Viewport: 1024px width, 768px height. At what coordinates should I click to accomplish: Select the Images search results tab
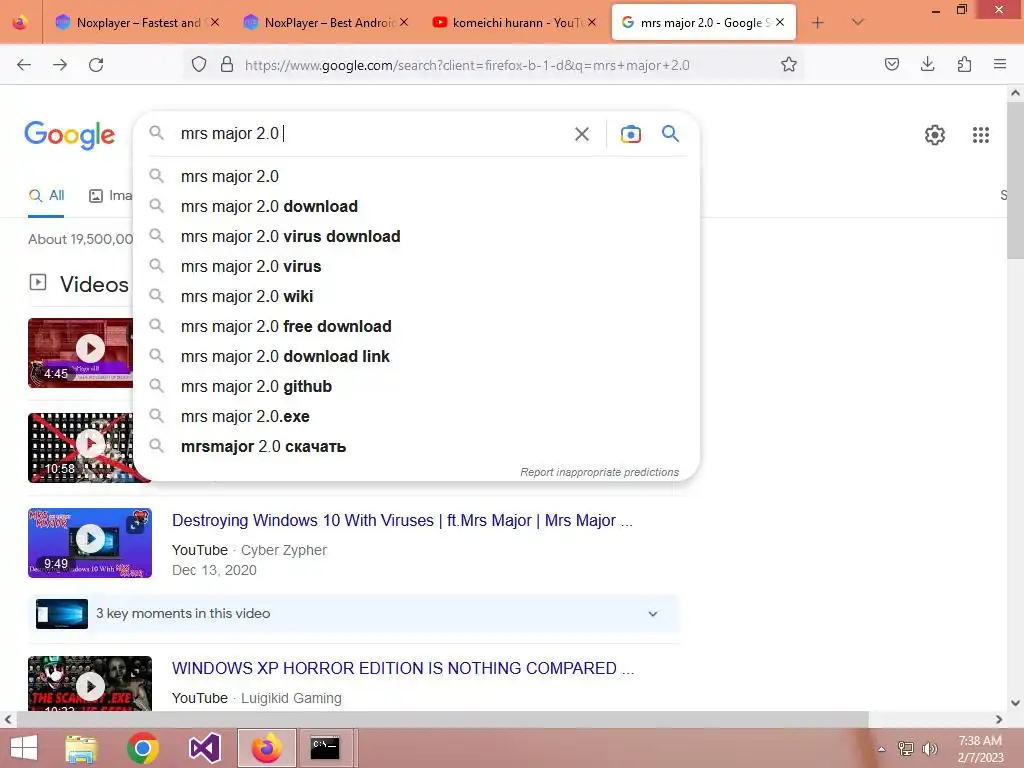[x=110, y=195]
